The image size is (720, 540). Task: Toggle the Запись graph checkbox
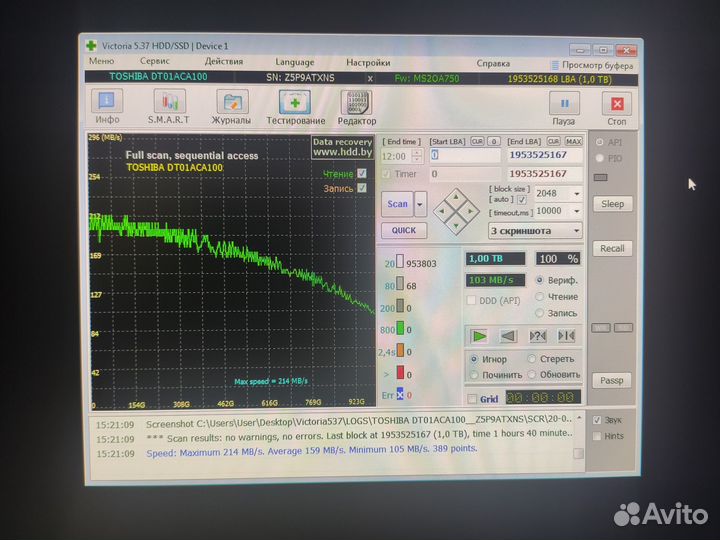click(x=362, y=187)
